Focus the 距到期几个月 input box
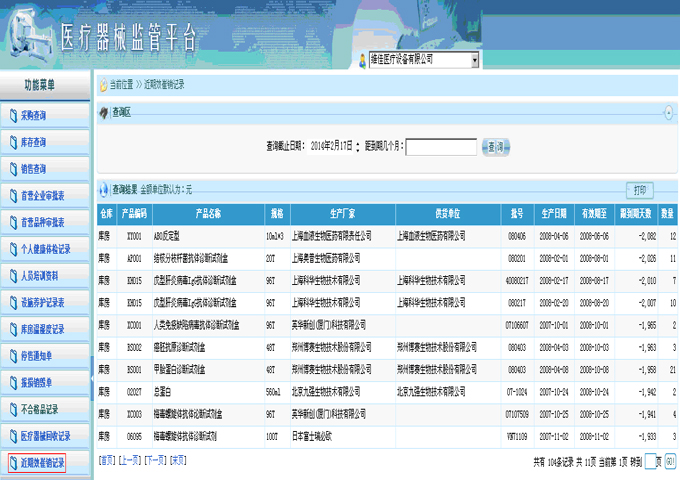Screen dimensions: 680x480 [441, 147]
